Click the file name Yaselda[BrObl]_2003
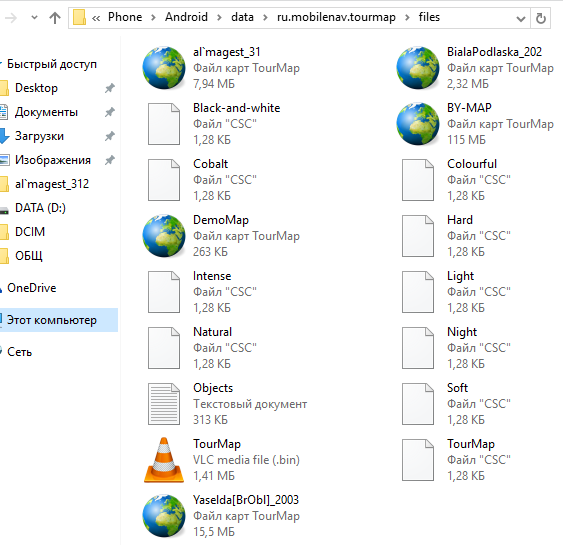 (246, 500)
